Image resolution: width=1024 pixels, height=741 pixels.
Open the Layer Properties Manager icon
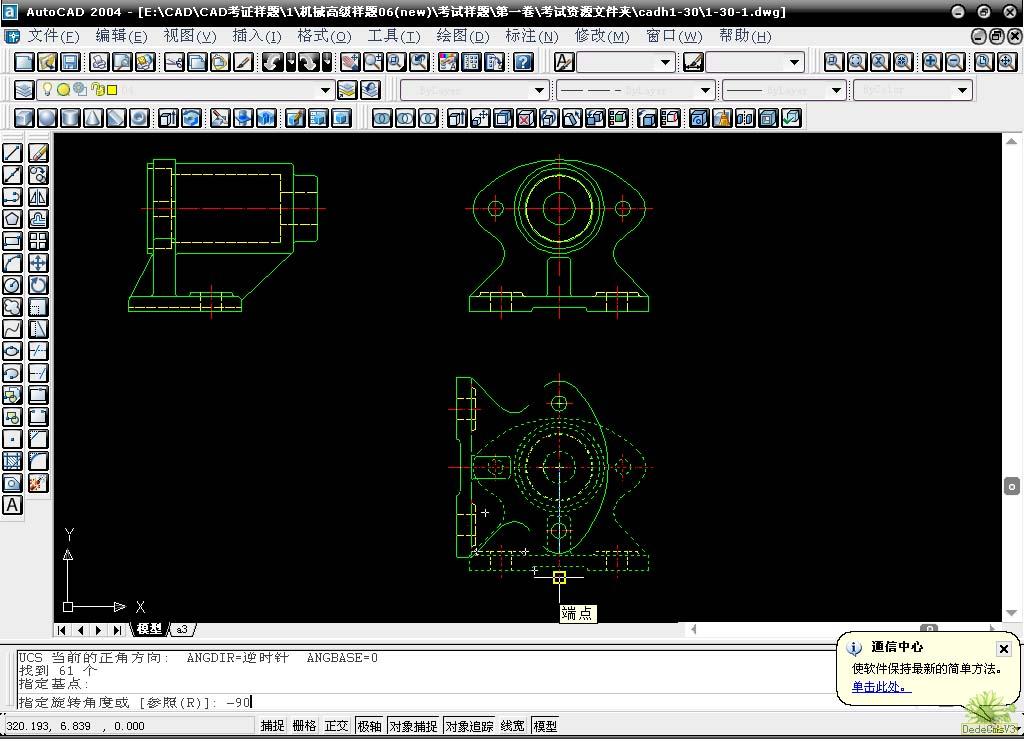click(x=24, y=90)
